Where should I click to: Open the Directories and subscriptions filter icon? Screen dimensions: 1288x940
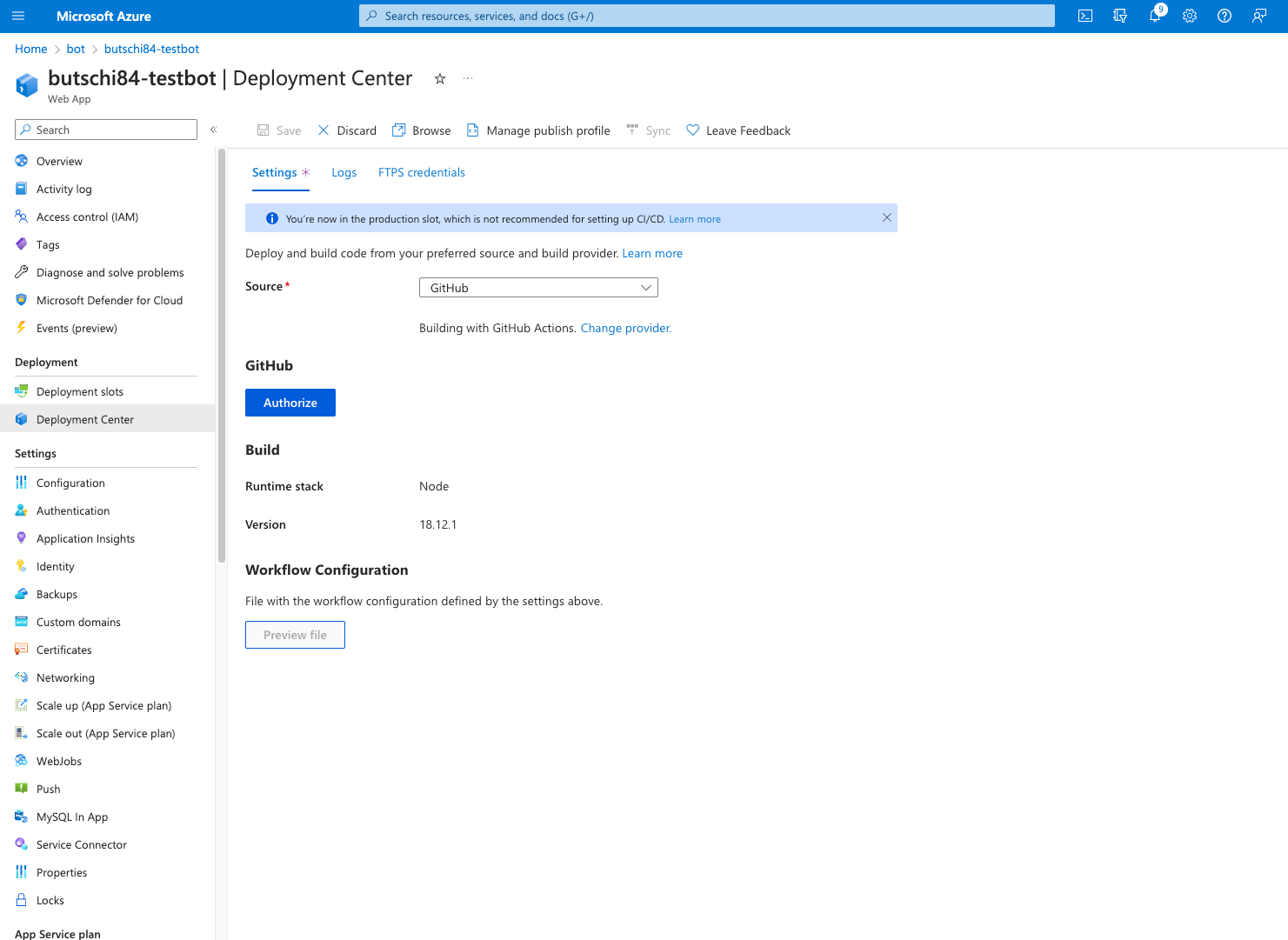click(1120, 16)
